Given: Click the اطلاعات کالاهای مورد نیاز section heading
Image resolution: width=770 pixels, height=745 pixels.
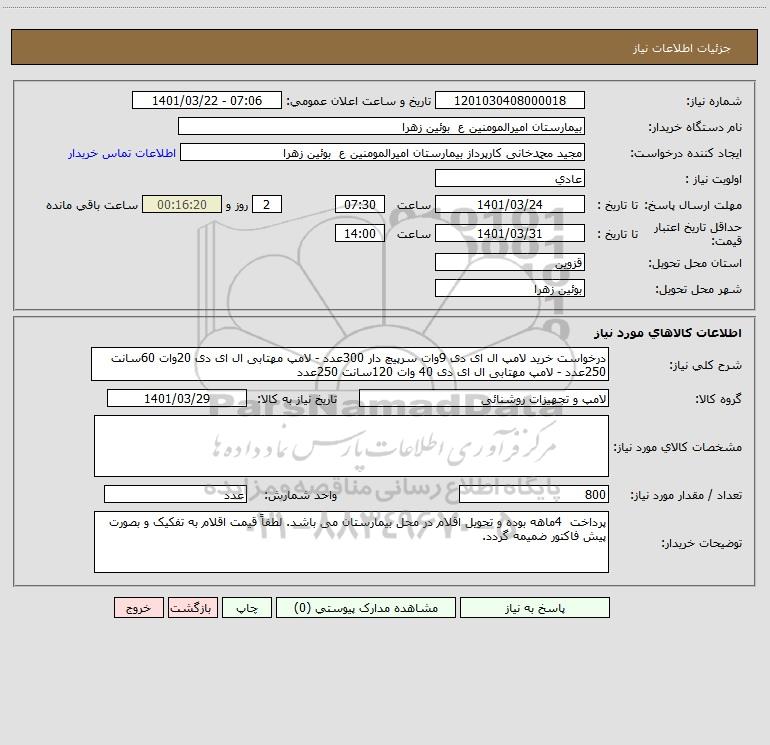Looking at the screenshot, I should (668, 333).
